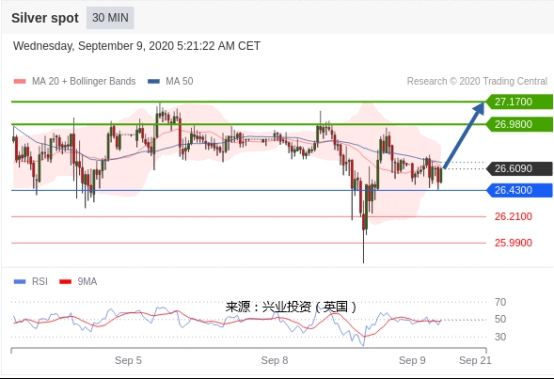The height and width of the screenshot is (379, 554).
Task: Click the 26.6090 current price tag
Action: tap(519, 168)
